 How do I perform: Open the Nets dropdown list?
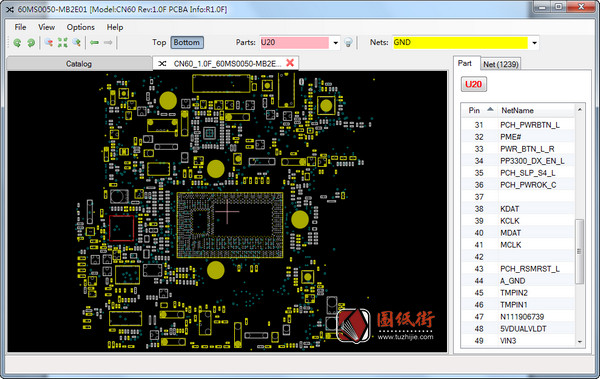pos(534,42)
